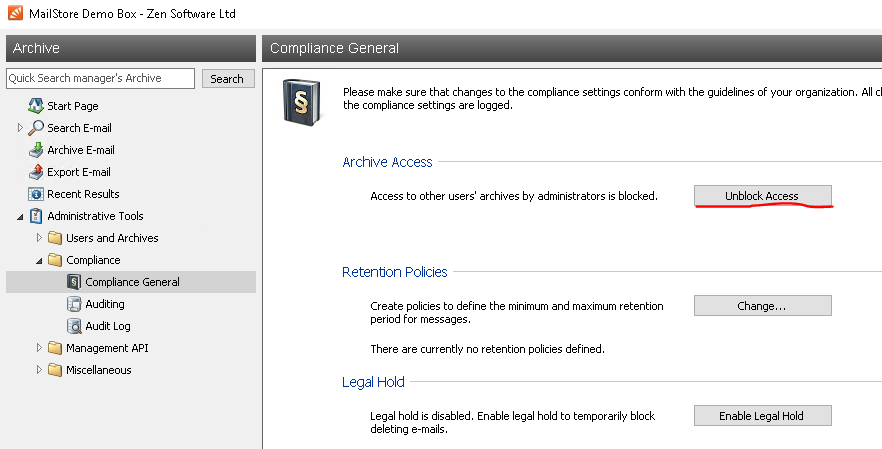Screen dimensions: 882x449
Task: Click the Legal Hold section heading
Action: (373, 382)
